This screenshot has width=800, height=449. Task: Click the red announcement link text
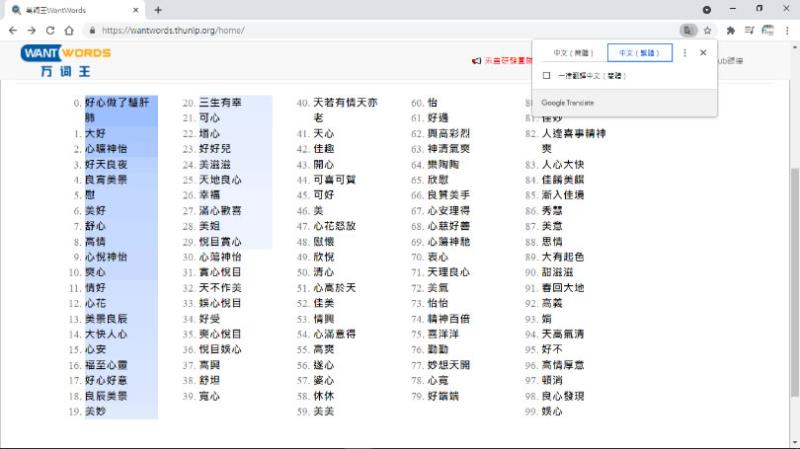[x=508, y=61]
